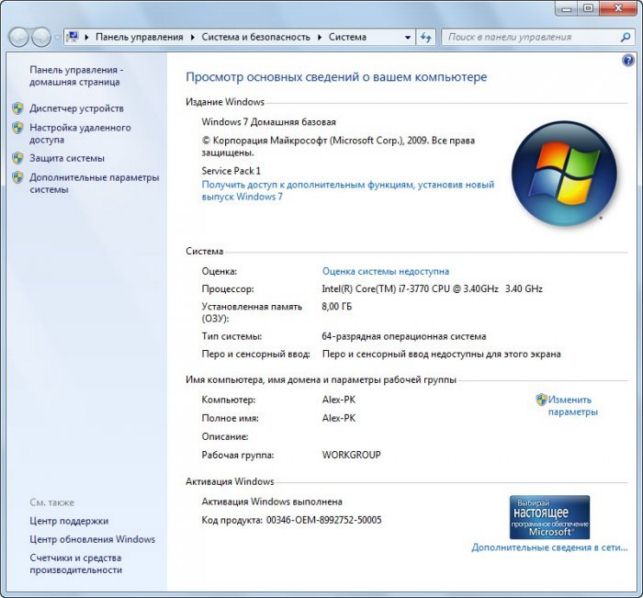643x598 pixels.
Task: Click the shield icon beside Защита системы
Action: [x=18, y=158]
